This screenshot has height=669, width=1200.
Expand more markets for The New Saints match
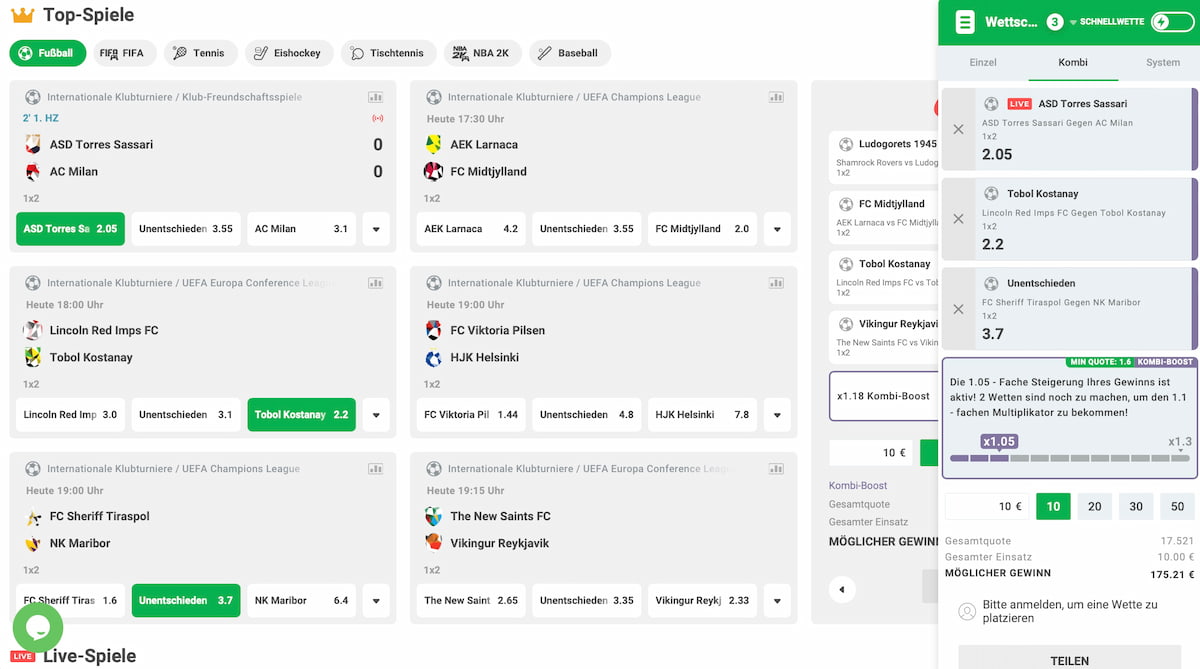coord(776,601)
